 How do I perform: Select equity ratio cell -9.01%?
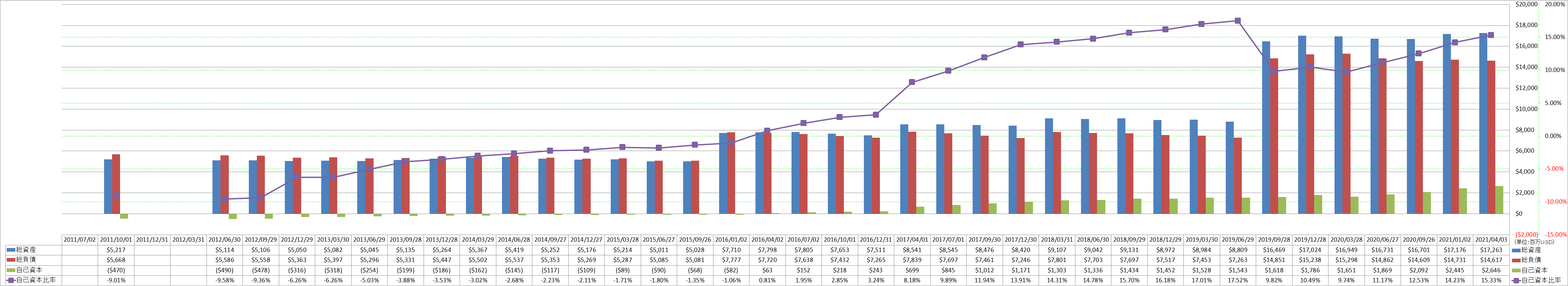116,281
